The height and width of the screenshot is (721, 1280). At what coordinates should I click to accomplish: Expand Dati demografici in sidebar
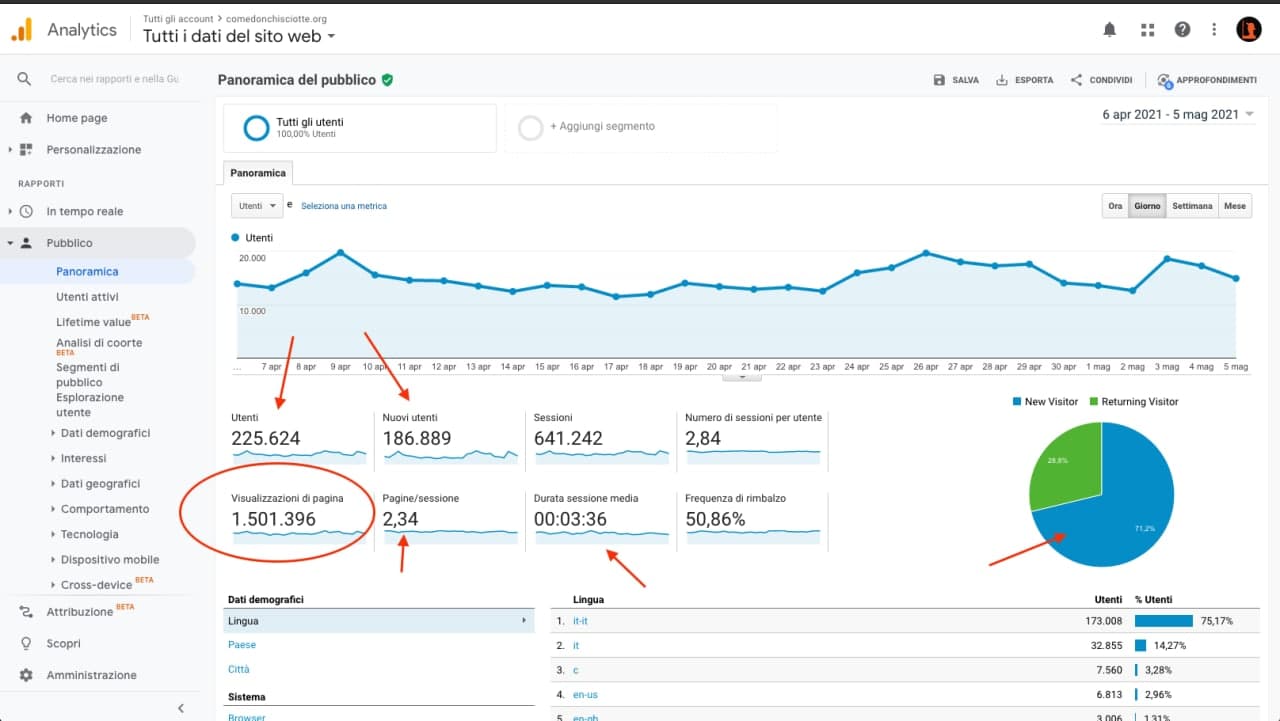click(x=105, y=433)
